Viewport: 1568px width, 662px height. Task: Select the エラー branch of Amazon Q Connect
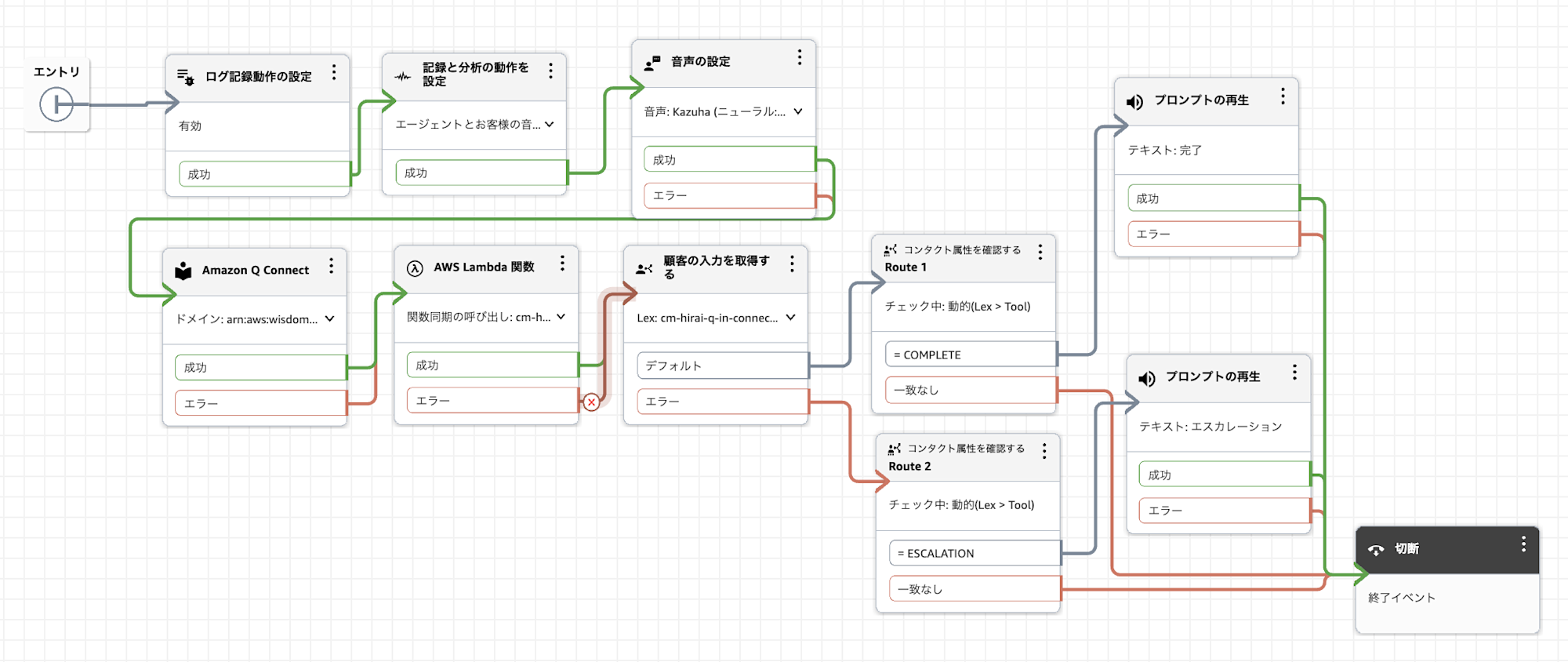tap(261, 403)
